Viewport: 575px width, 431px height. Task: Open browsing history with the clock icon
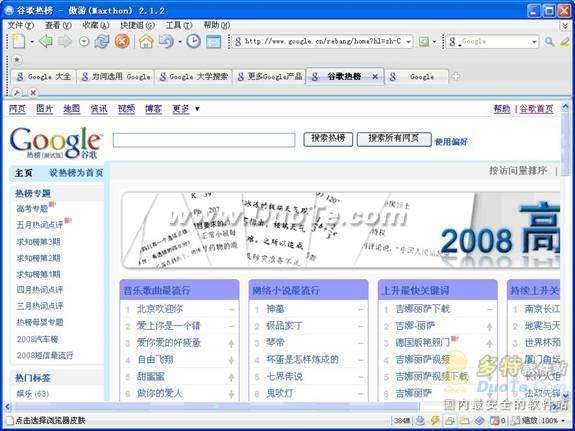coord(193,41)
